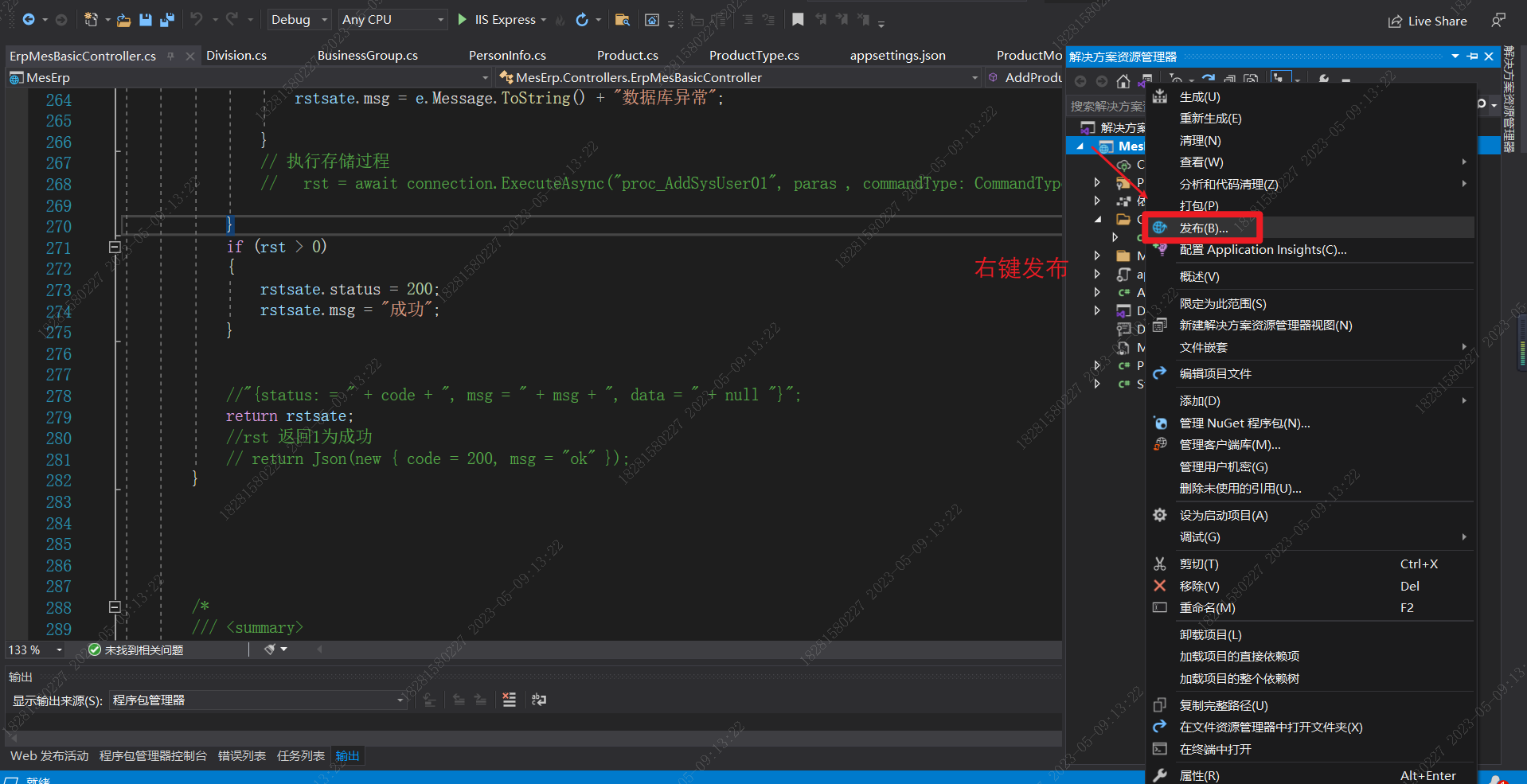Expand the 添加(D) submenu arrow
Image resolution: width=1527 pixels, height=784 pixels.
1464,400
